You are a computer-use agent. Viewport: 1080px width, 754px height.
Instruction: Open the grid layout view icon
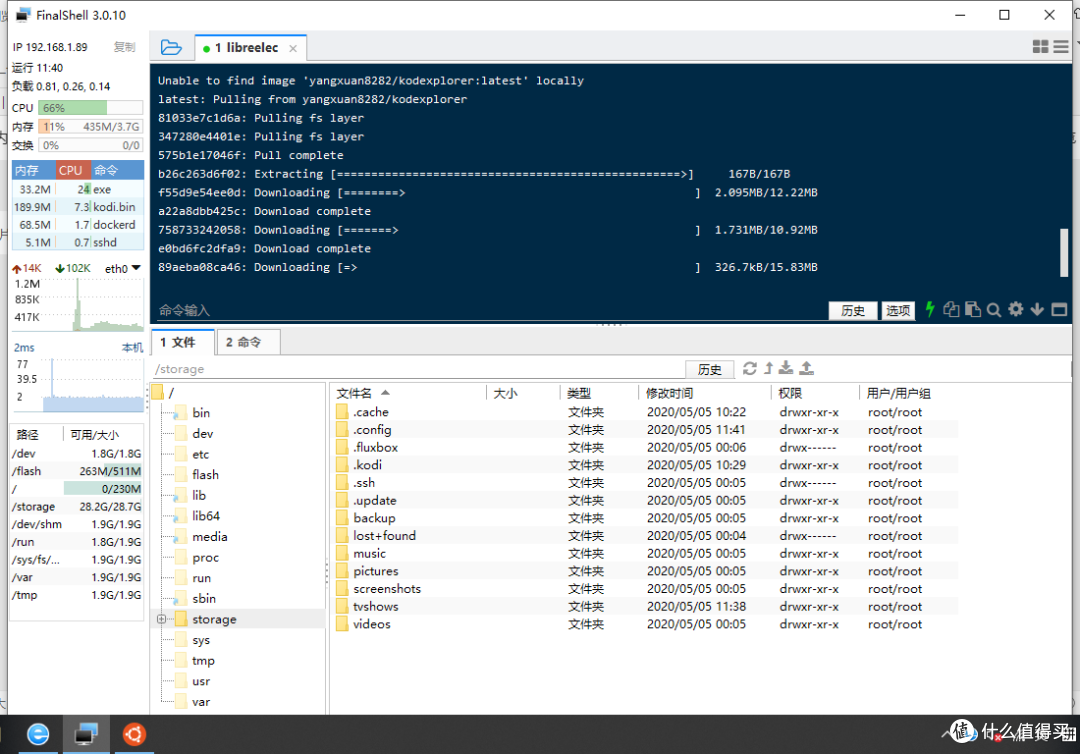pos(1040,47)
